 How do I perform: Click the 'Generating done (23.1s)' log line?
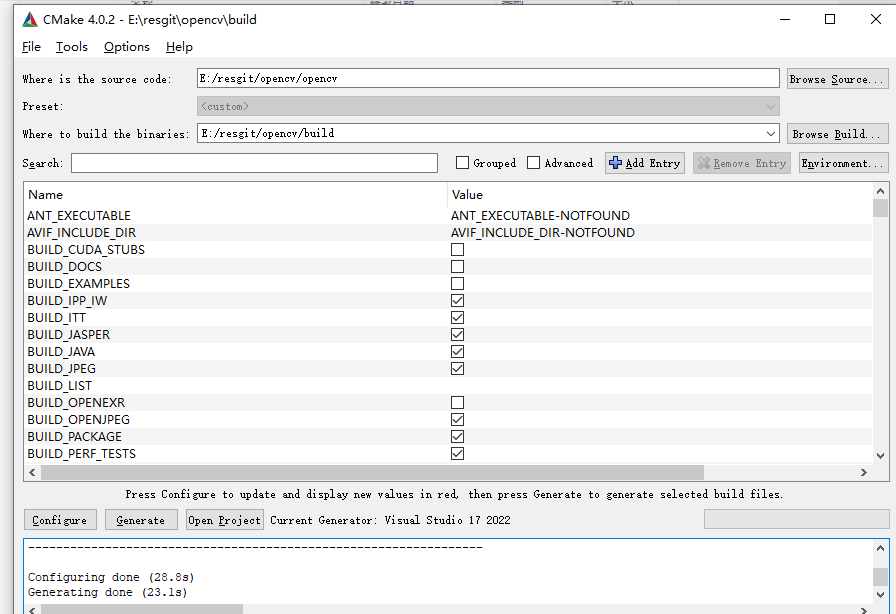click(x=107, y=592)
